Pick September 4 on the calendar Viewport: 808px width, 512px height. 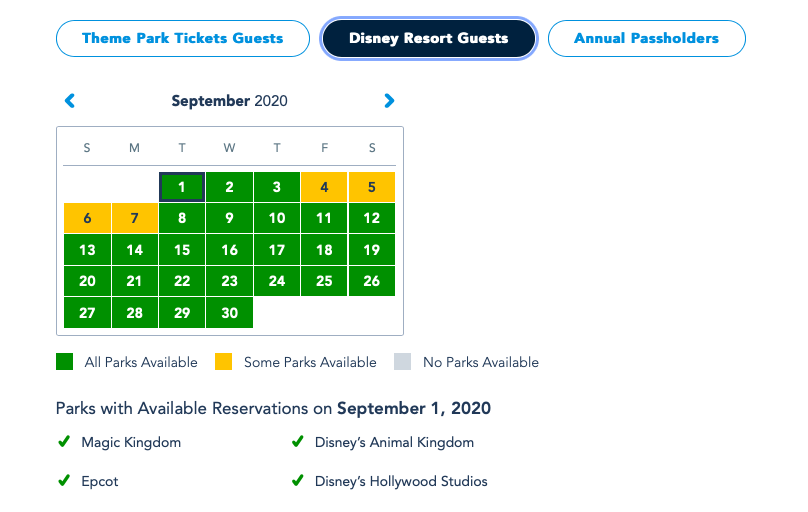(x=324, y=187)
